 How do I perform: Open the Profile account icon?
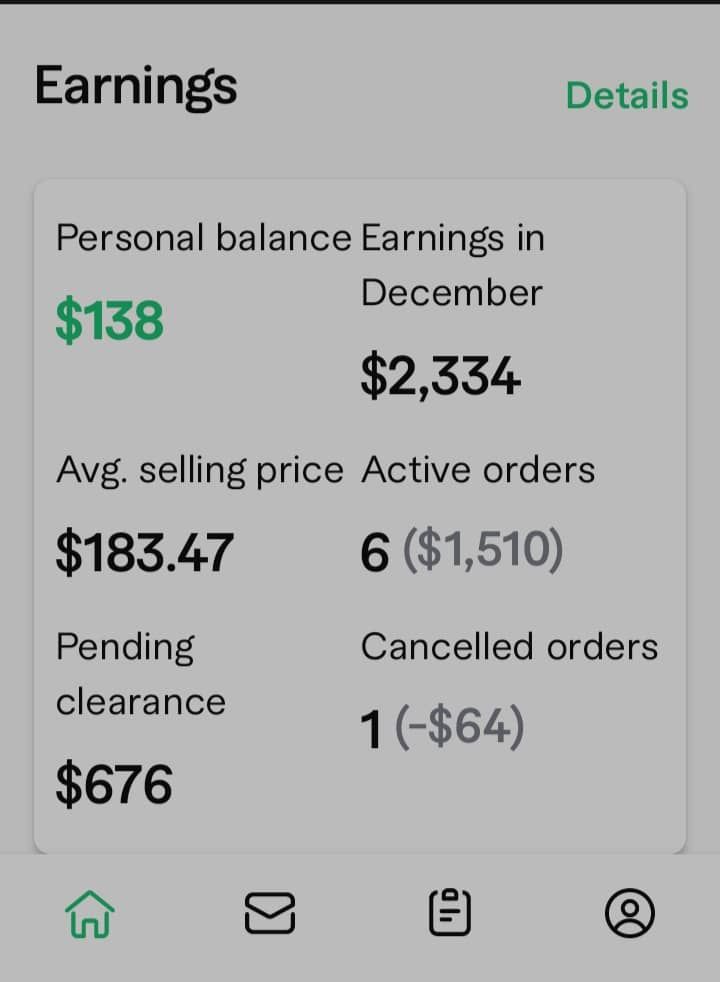tap(630, 913)
